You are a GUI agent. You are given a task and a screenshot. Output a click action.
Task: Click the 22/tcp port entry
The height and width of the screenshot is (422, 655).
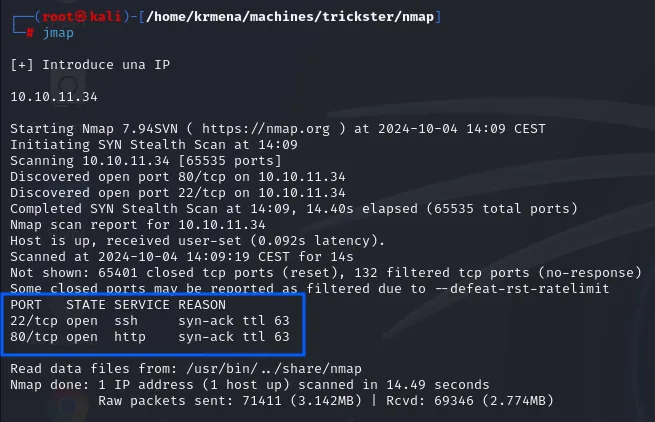(x=34, y=321)
